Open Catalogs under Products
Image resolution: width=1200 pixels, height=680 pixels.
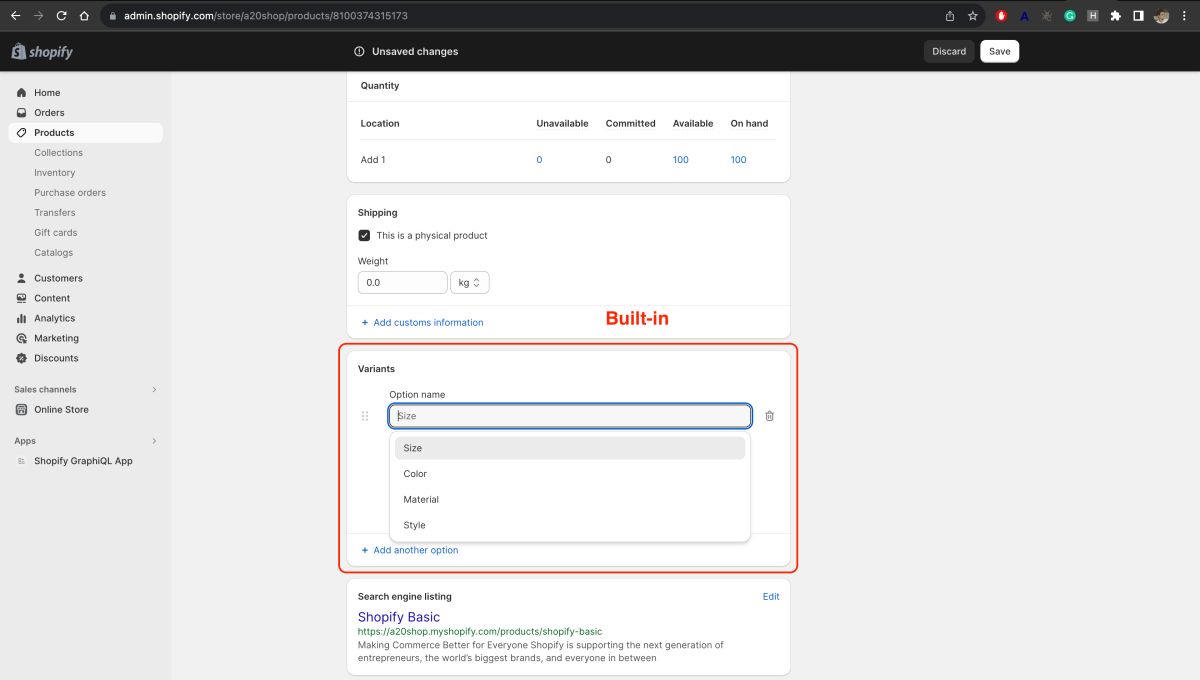pos(53,253)
